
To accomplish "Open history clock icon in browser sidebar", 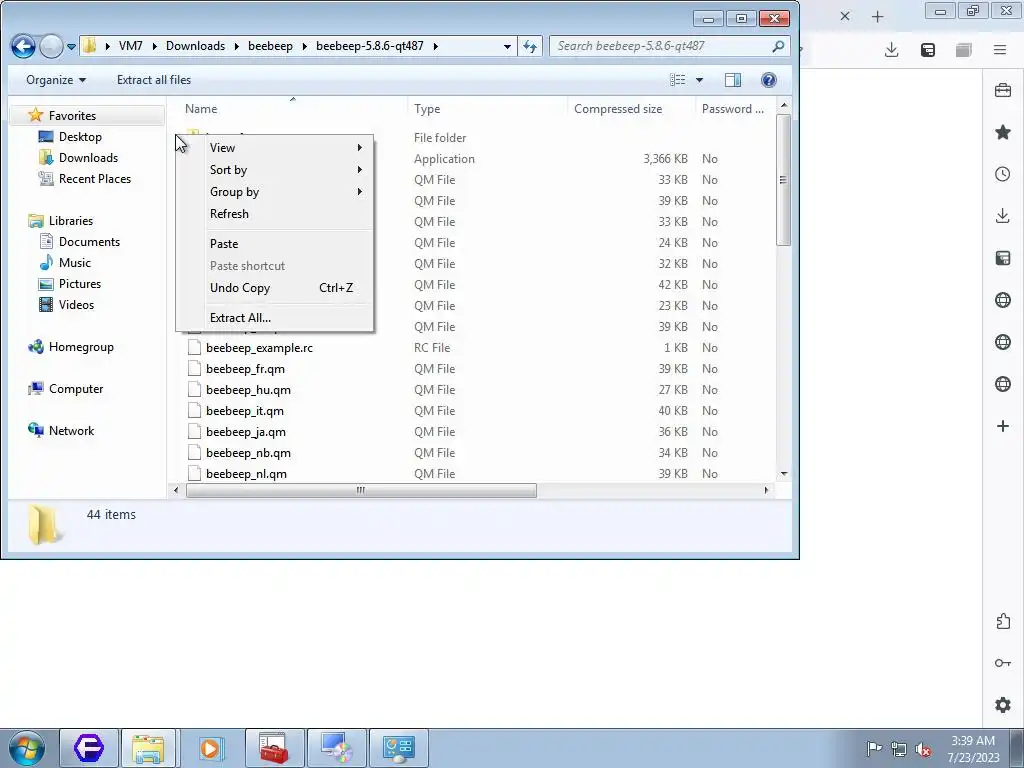I will [x=1003, y=174].
